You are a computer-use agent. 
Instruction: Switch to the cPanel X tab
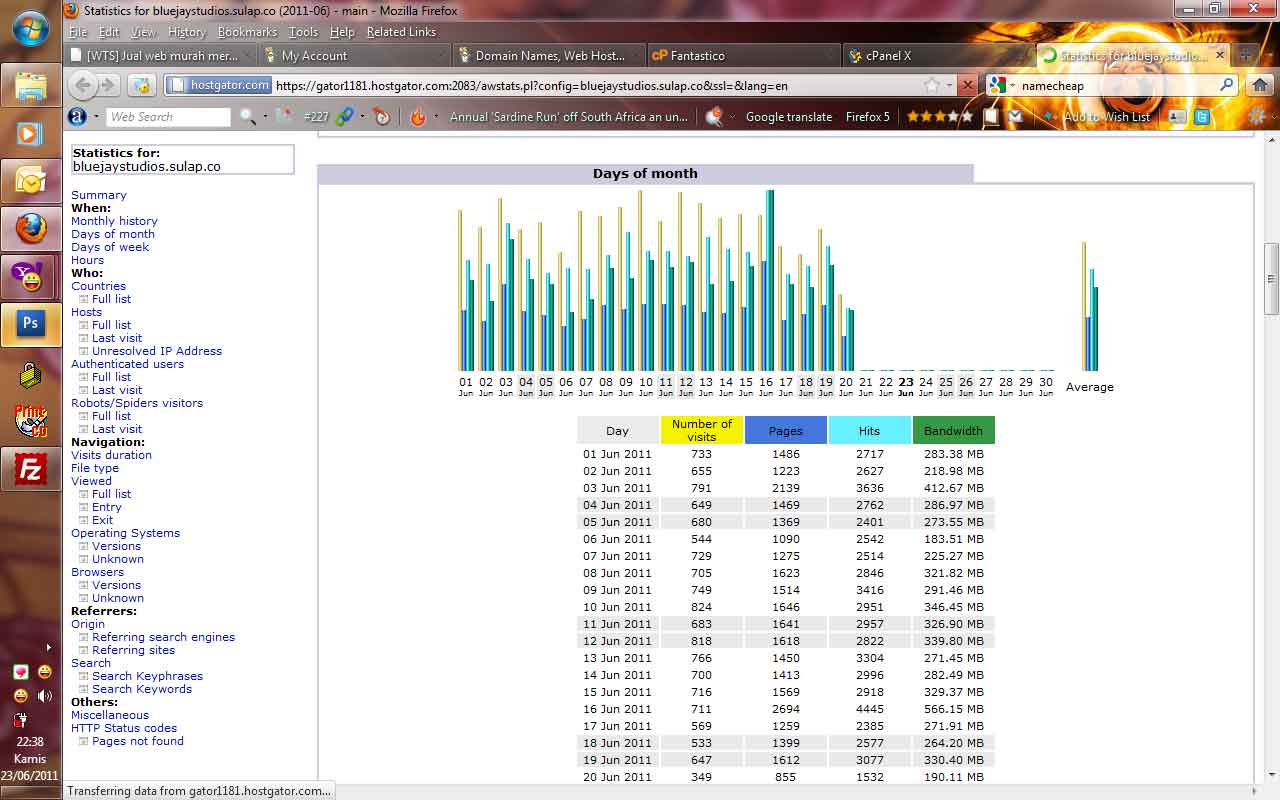(x=888, y=56)
